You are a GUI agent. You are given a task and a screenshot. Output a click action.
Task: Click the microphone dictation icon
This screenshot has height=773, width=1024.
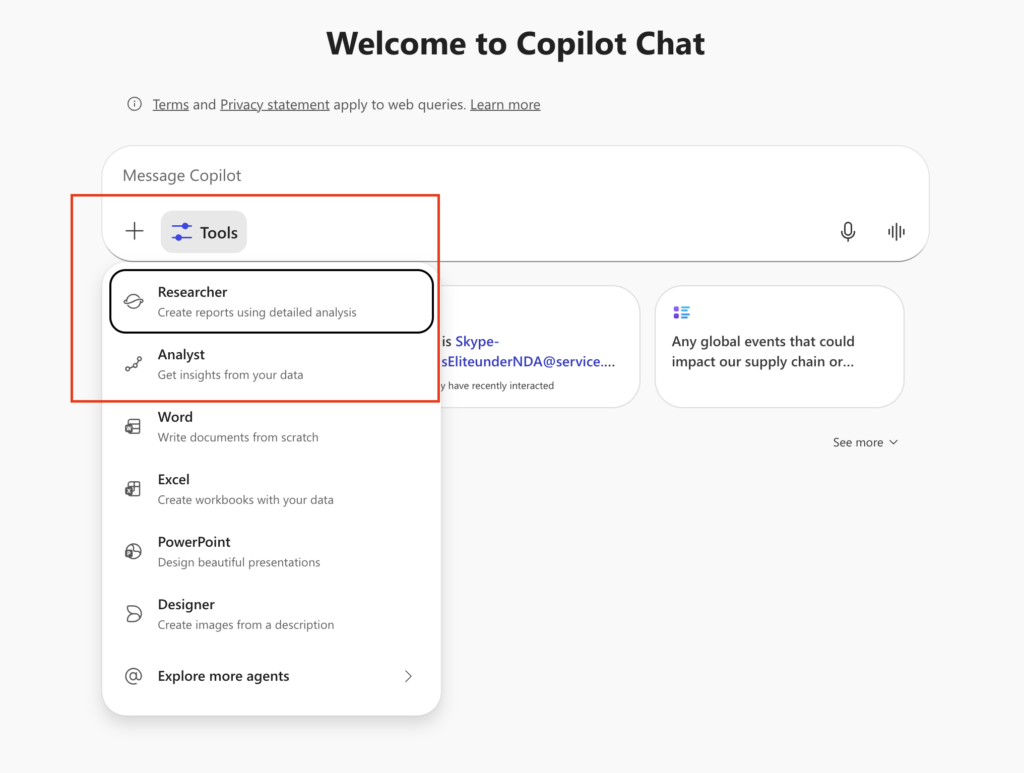pyautogui.click(x=848, y=232)
